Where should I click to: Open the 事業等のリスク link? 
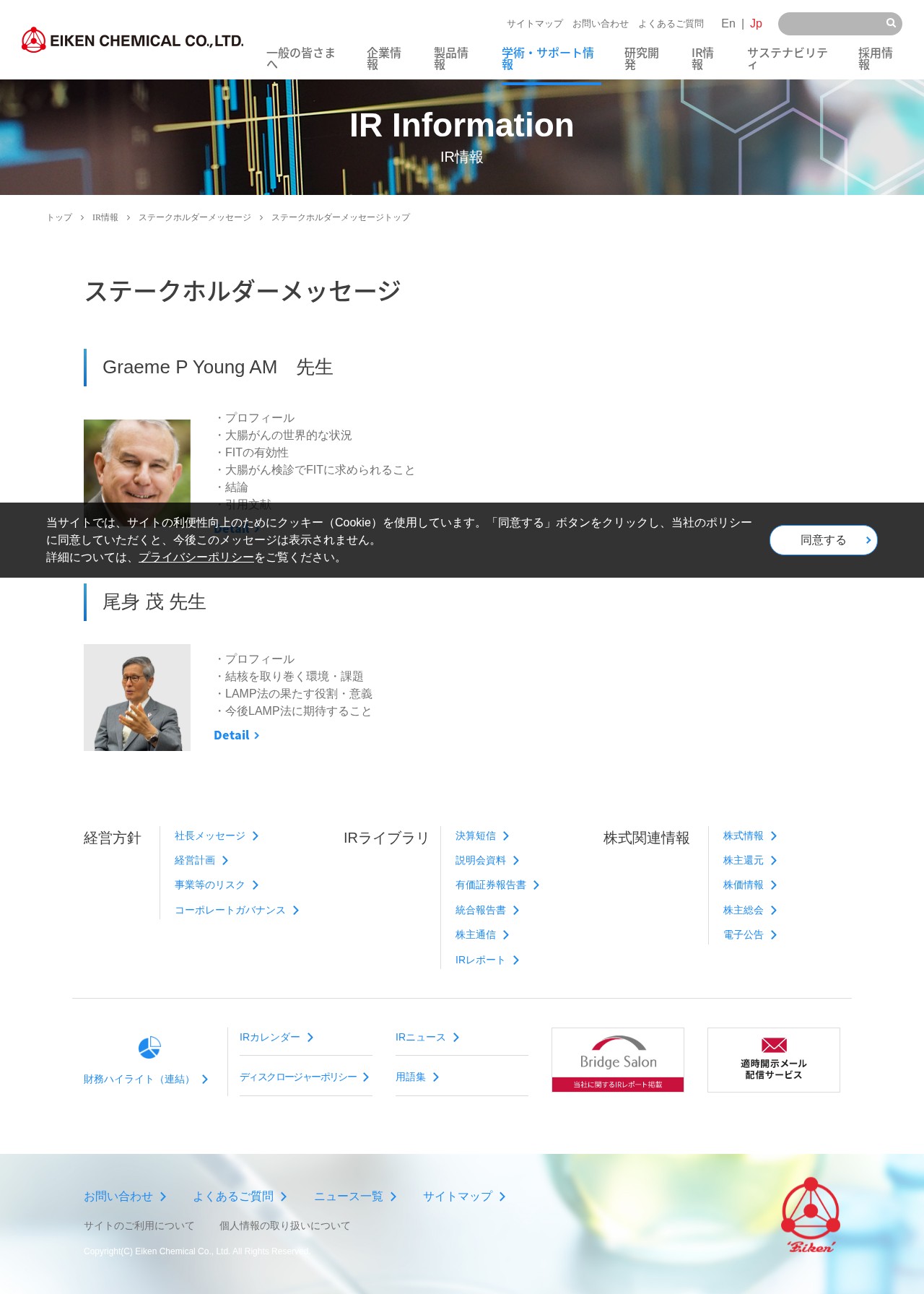(x=217, y=885)
